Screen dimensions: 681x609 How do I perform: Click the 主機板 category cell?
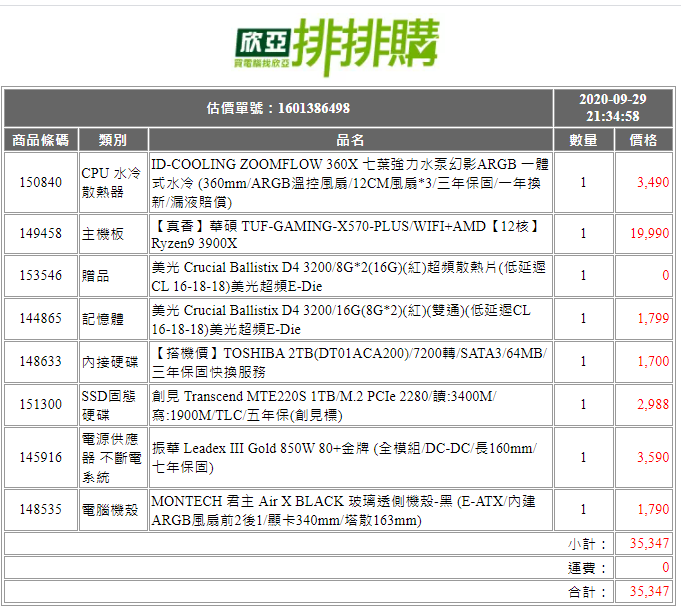click(113, 234)
